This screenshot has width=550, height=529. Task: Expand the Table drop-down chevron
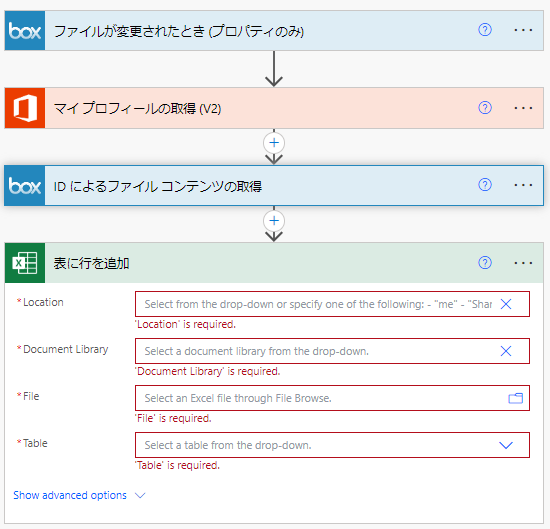coord(506,446)
